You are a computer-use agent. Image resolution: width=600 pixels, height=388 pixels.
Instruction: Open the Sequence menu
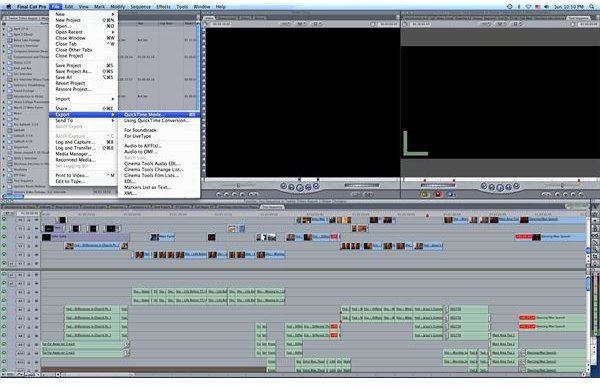[x=140, y=7]
